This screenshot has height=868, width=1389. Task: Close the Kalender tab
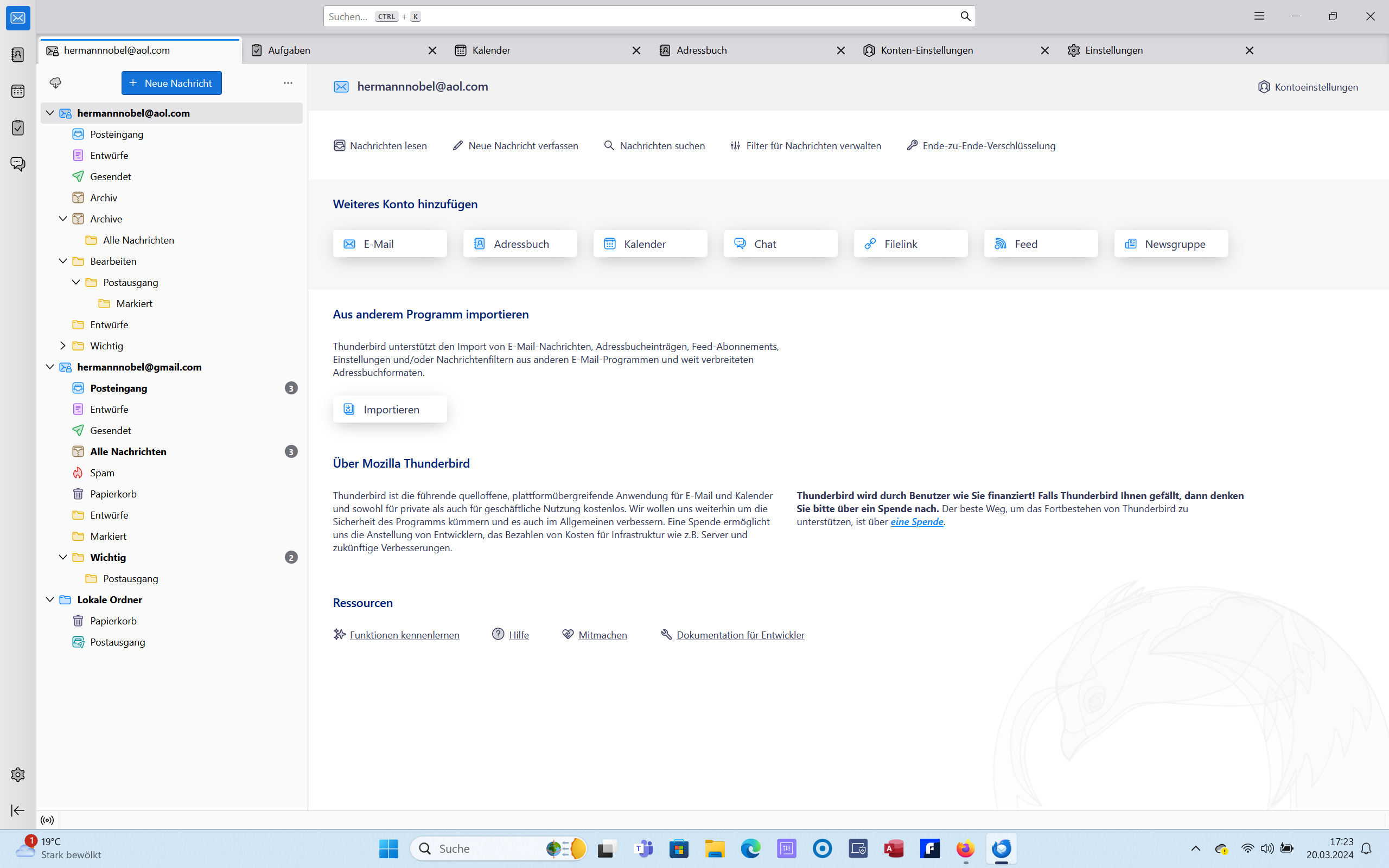point(636,50)
